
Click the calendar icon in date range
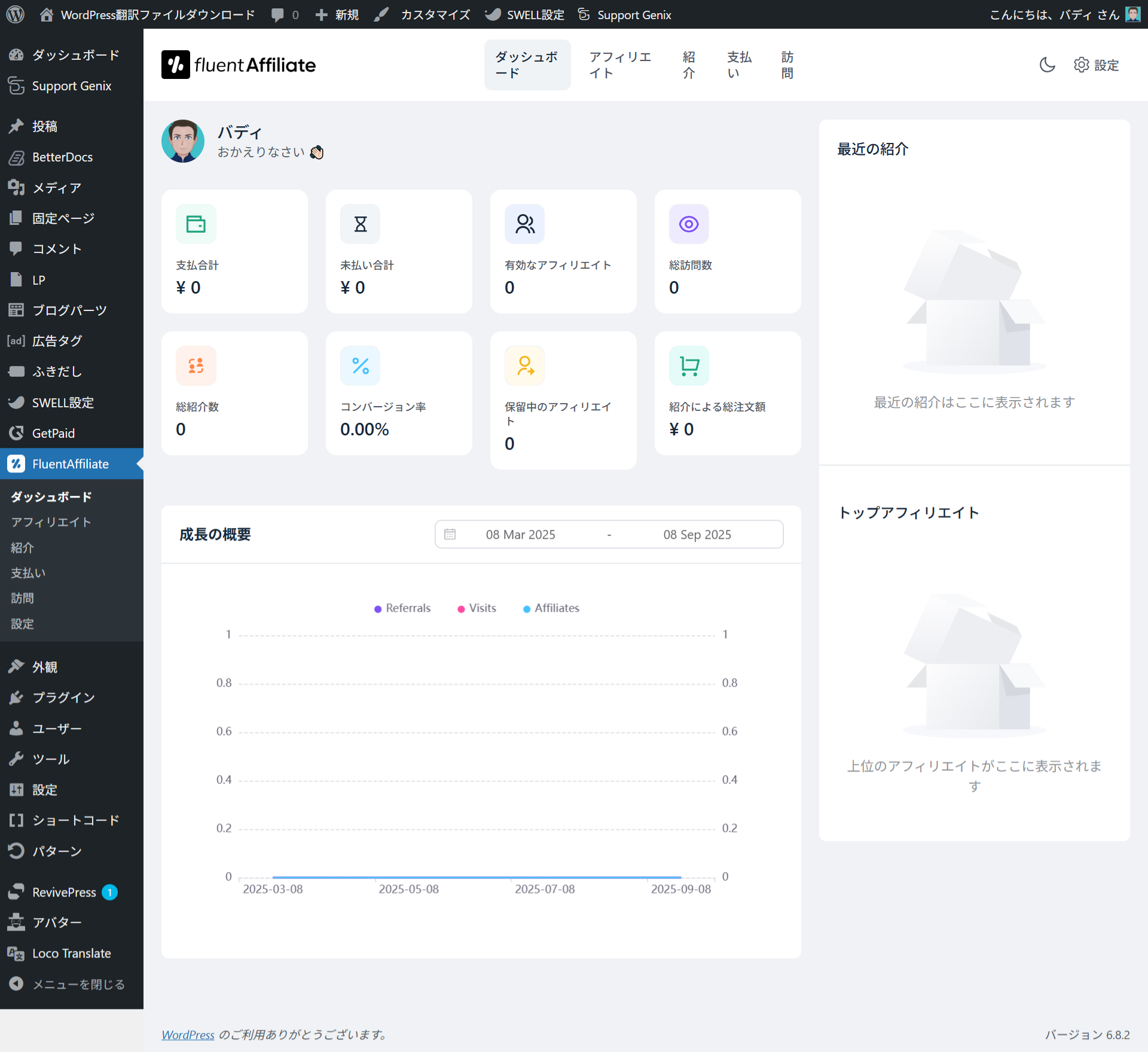tap(450, 534)
